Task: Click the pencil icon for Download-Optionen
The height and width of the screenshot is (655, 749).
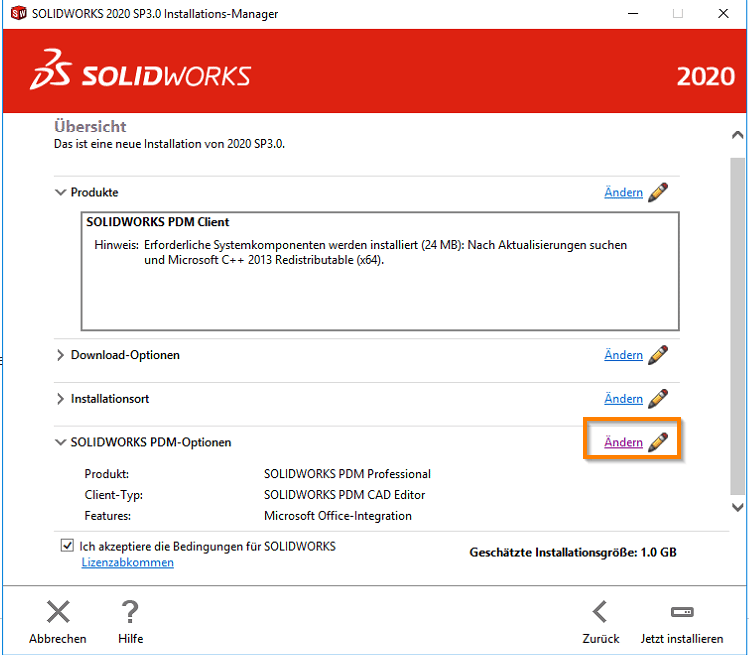Action: [x=658, y=355]
